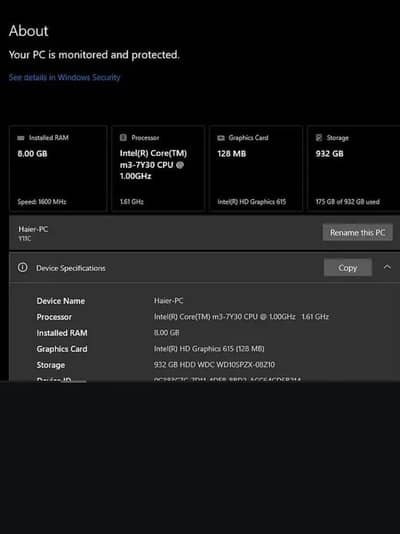400x534 pixels.
Task: Click the Installed RAM specification label
Action: coord(62,333)
